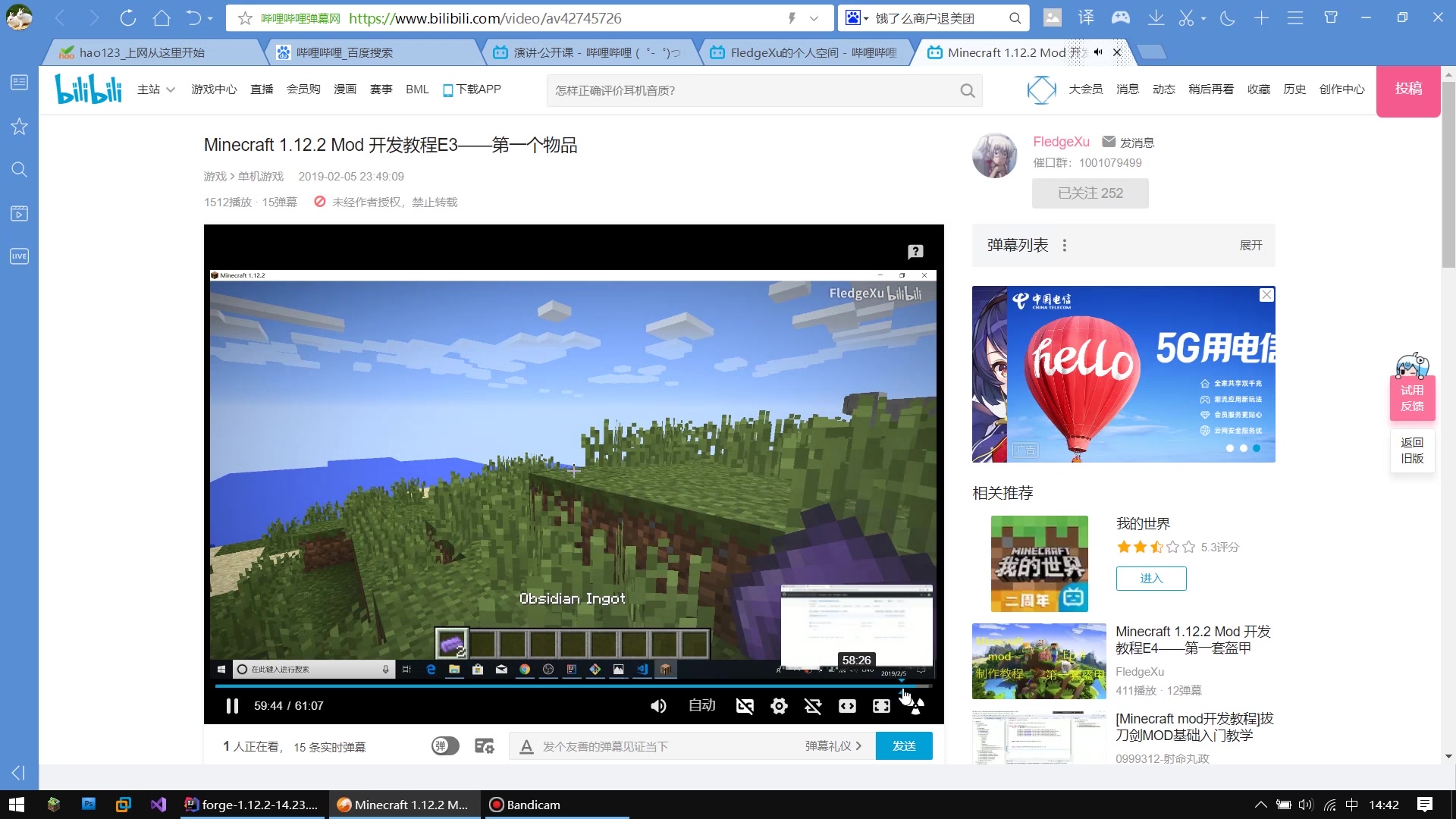The image size is (1456, 819).
Task: Mute the video with speaker icon
Action: coord(658,705)
